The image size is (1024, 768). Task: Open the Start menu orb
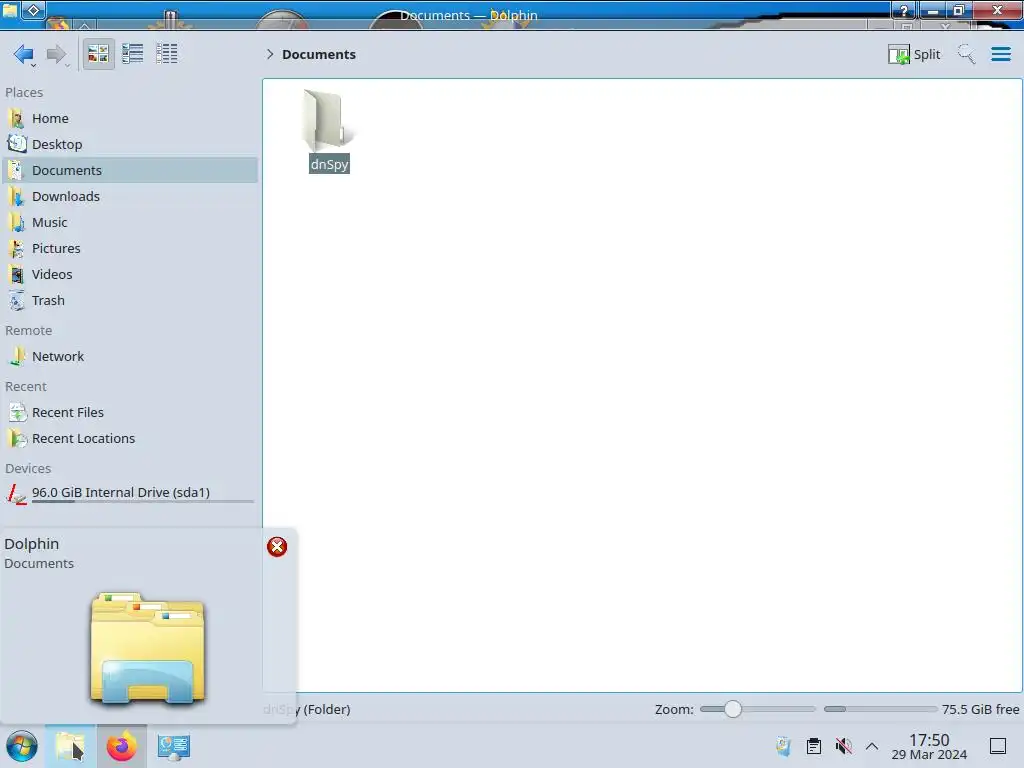pyautogui.click(x=22, y=746)
